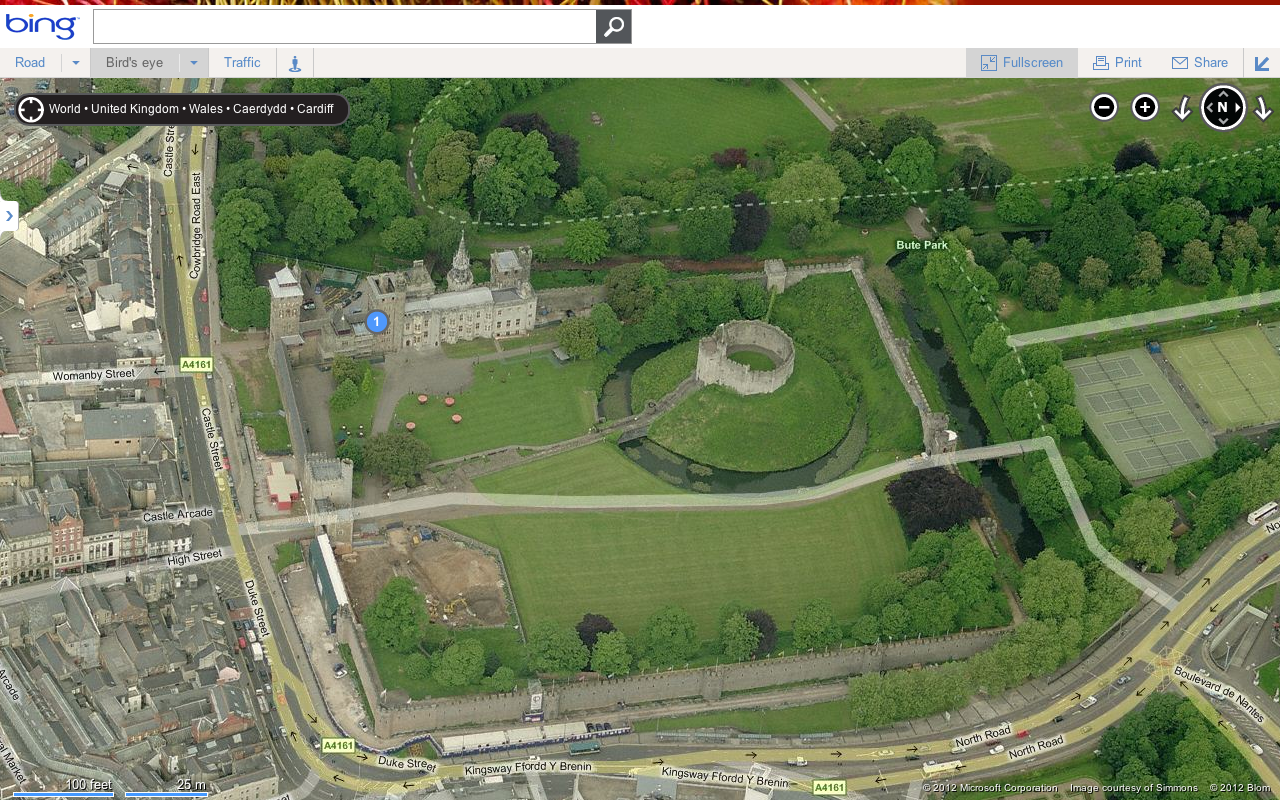This screenshot has width=1280, height=800.
Task: Open the Road view dropdown arrow
Action: [x=74, y=62]
